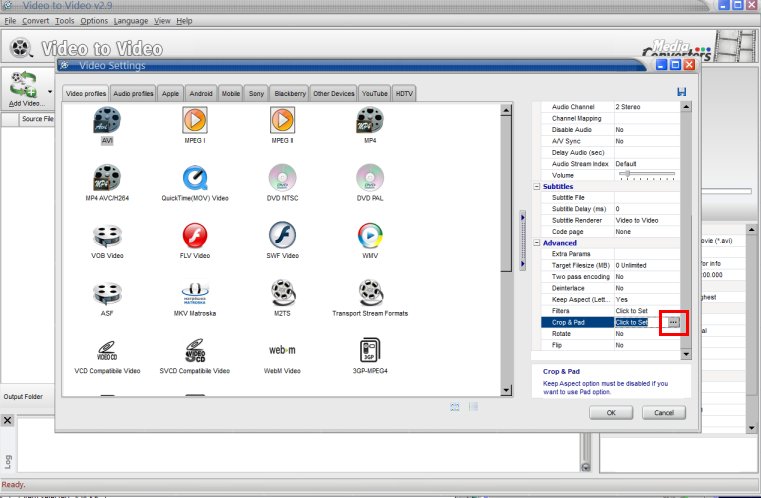Adjust the Volume slider

pyautogui.click(x=626, y=174)
